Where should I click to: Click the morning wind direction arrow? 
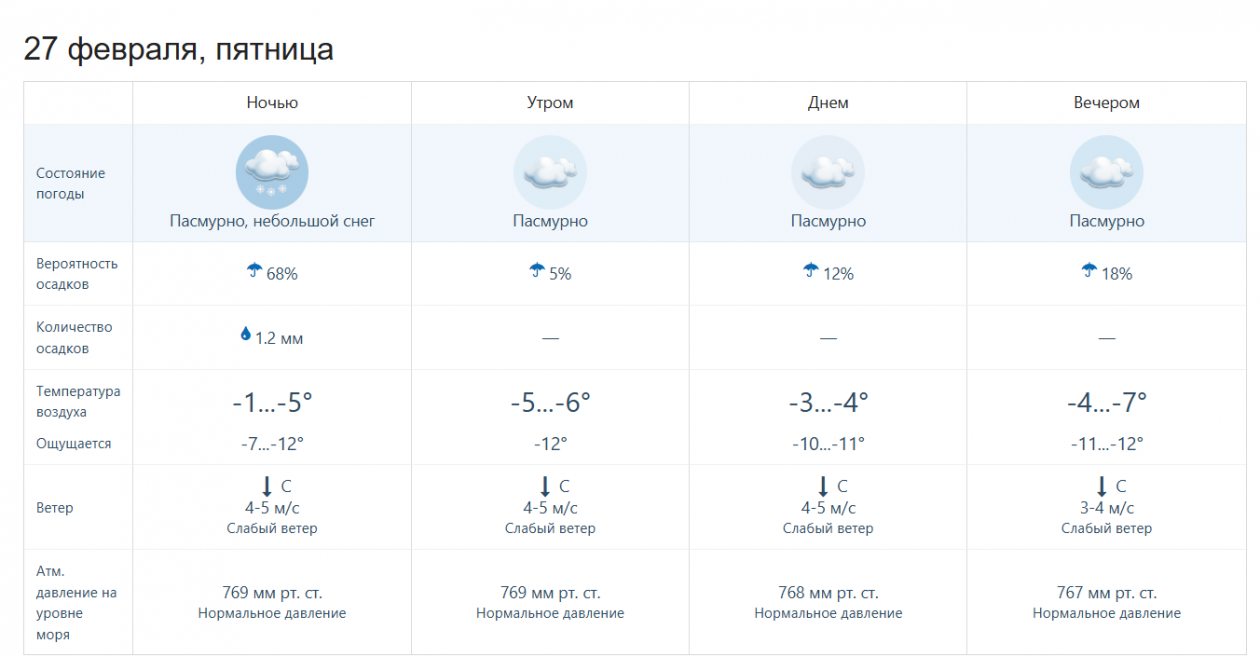(545, 486)
